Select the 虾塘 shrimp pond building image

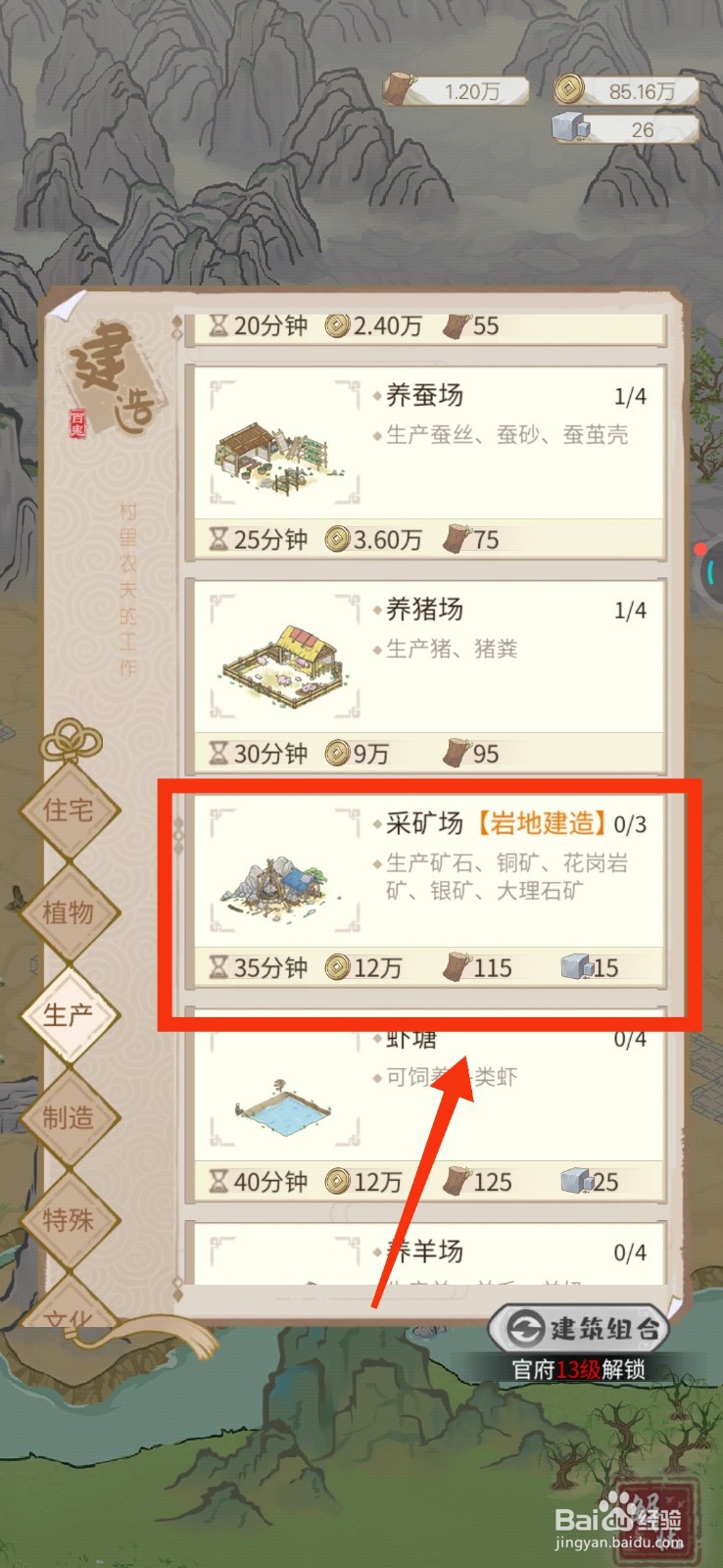[284, 1103]
